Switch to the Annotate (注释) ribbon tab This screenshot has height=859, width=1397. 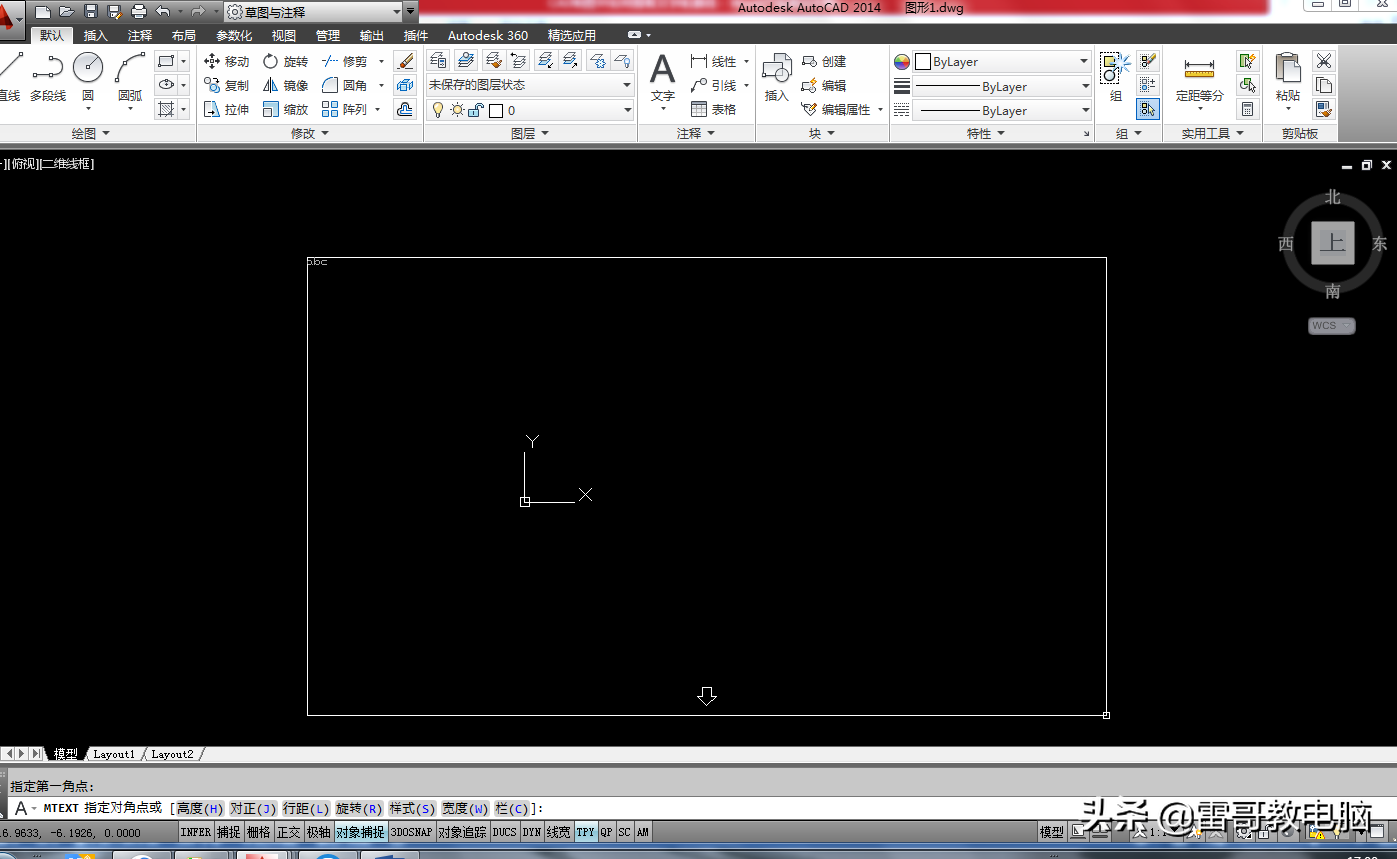[x=140, y=36]
